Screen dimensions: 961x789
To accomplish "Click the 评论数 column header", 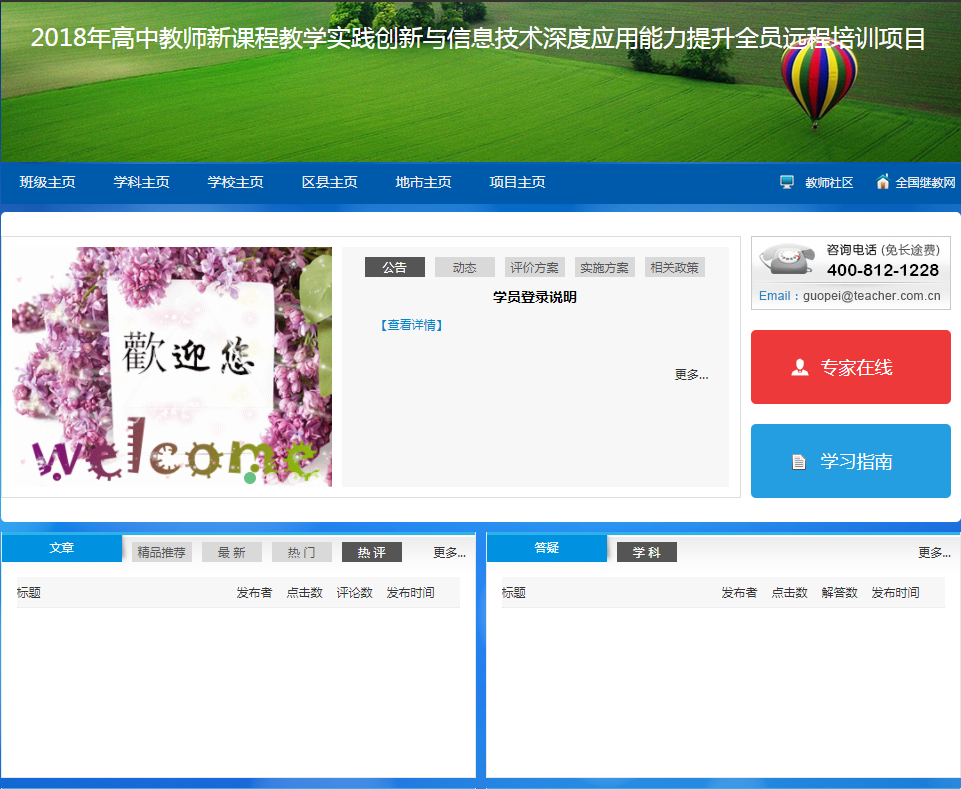I will [354, 593].
